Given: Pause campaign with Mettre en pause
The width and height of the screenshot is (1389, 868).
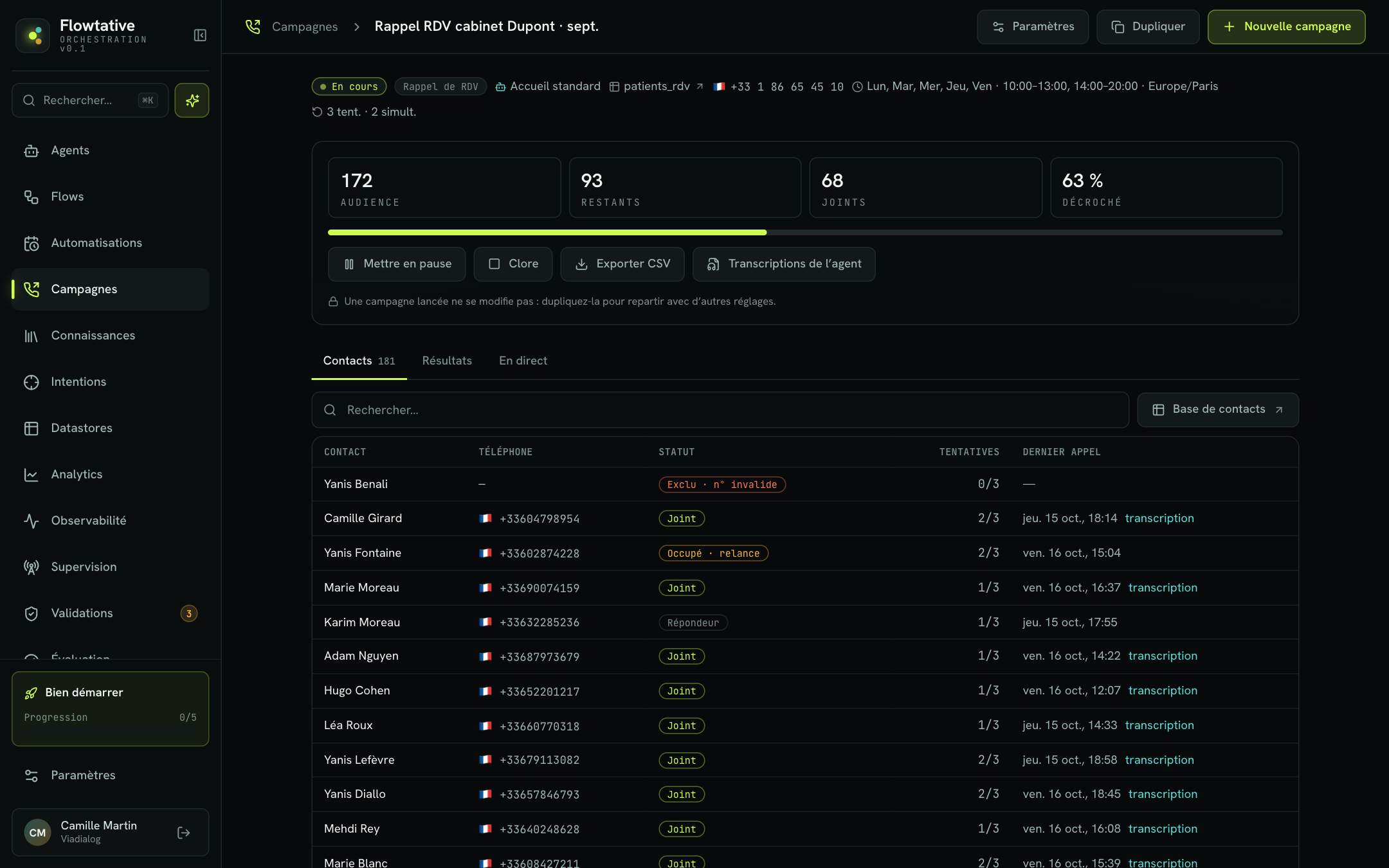Looking at the screenshot, I should 397,264.
